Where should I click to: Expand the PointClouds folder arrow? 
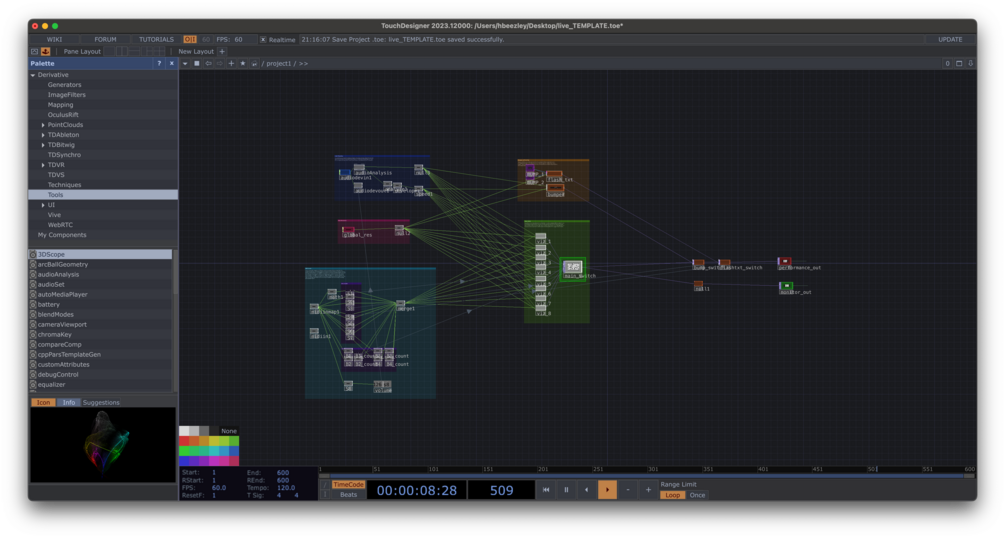tap(43, 125)
